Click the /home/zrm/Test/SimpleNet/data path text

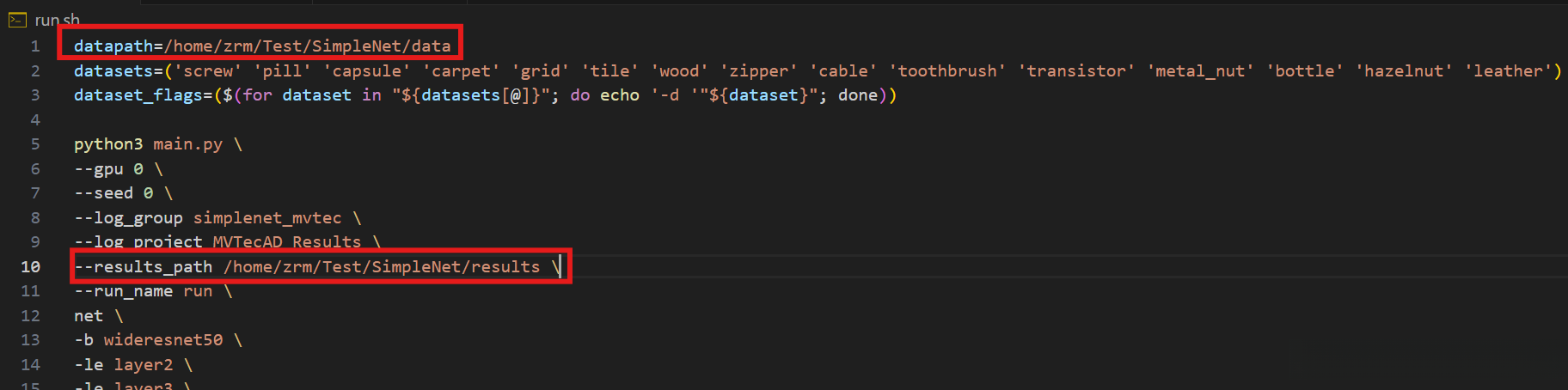click(308, 46)
